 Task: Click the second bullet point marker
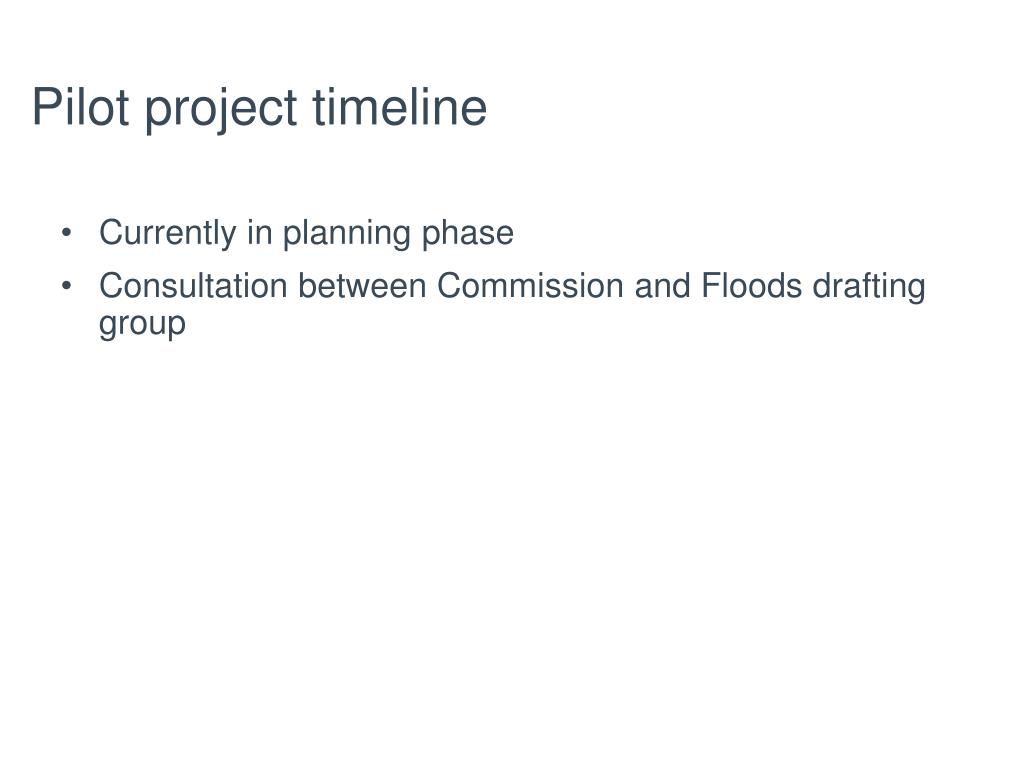[66, 286]
